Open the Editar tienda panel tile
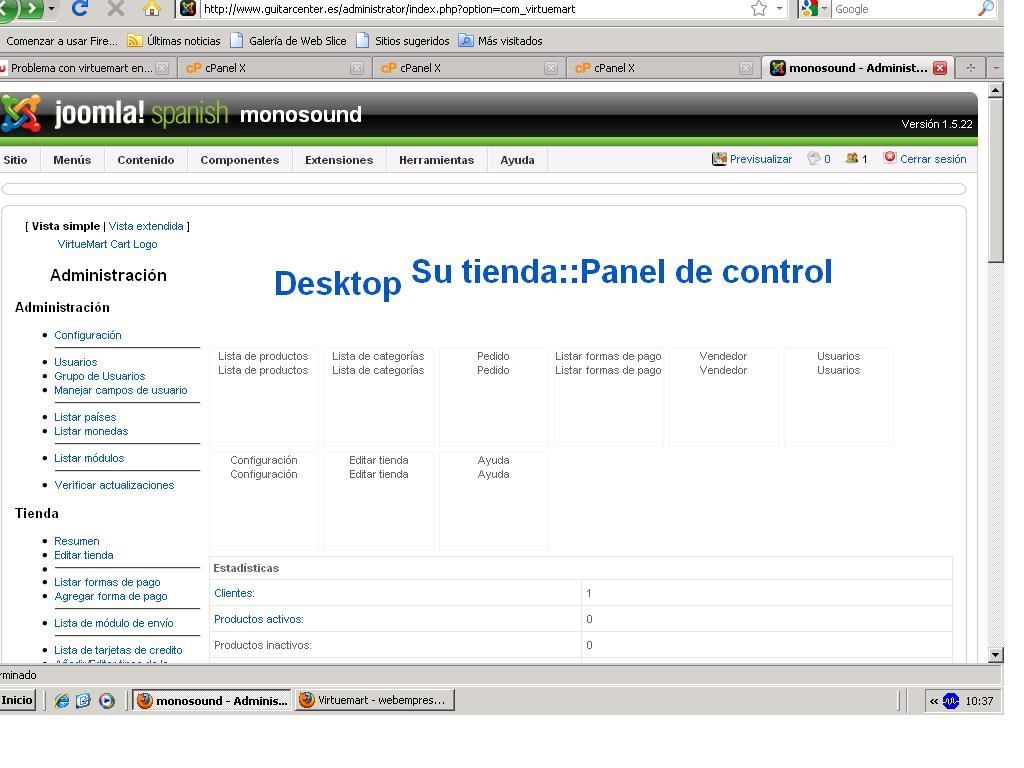The width and height of the screenshot is (1024, 768). (378, 500)
